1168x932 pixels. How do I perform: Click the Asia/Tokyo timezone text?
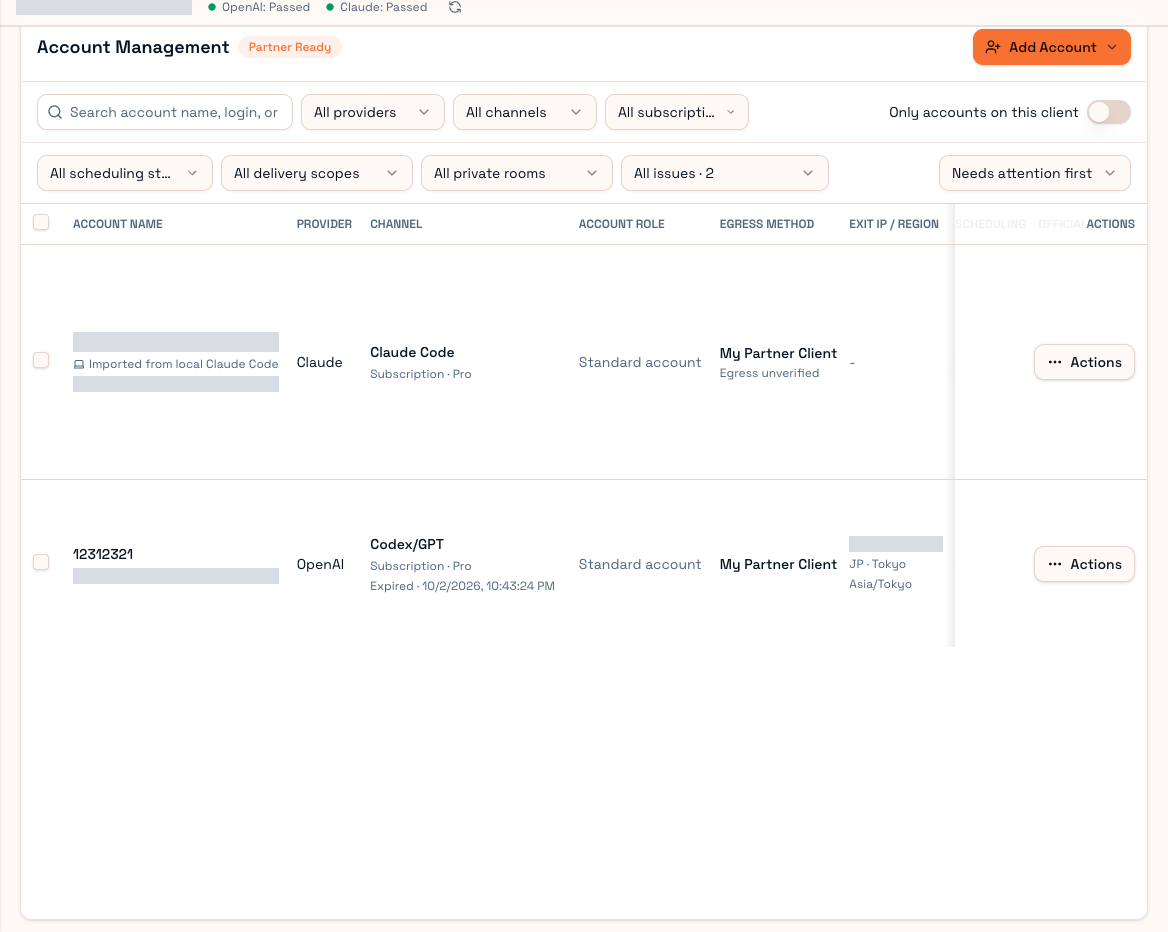pos(880,585)
